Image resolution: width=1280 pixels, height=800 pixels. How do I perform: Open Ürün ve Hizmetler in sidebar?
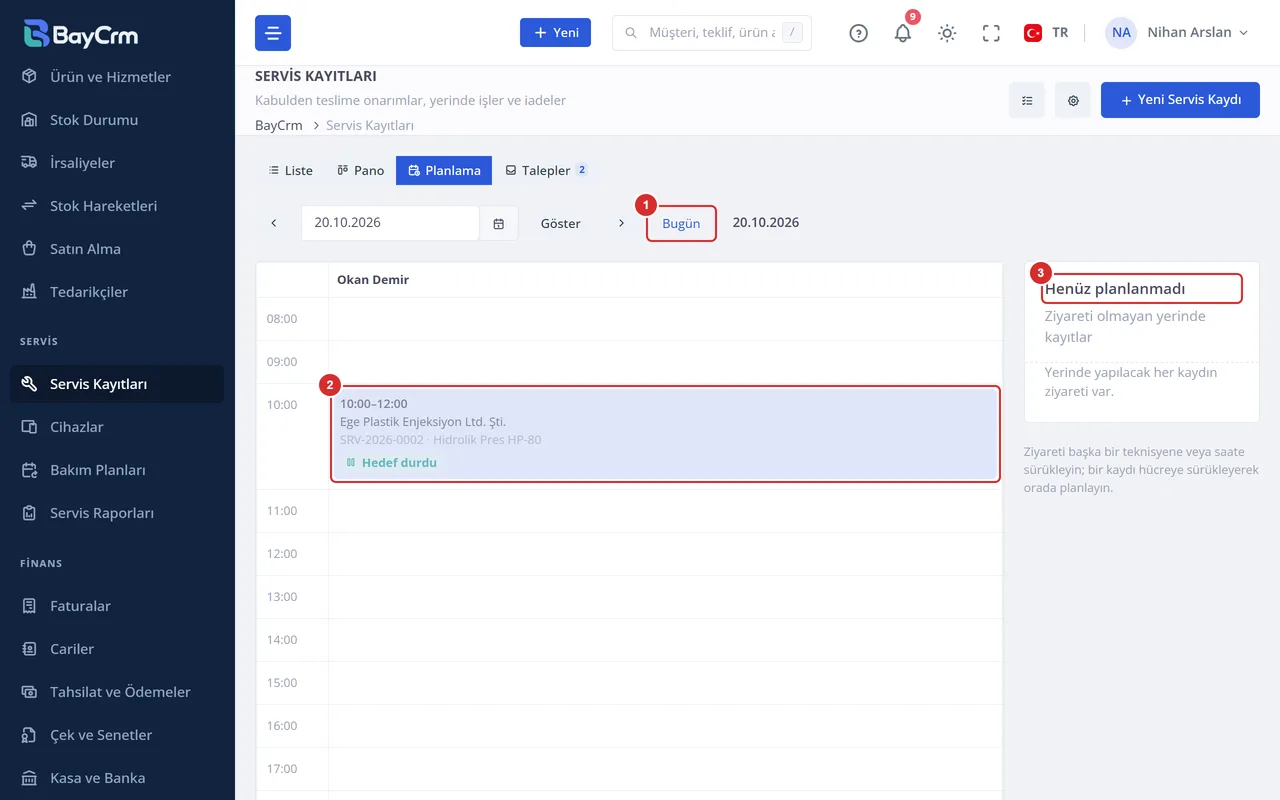pyautogui.click(x=117, y=77)
